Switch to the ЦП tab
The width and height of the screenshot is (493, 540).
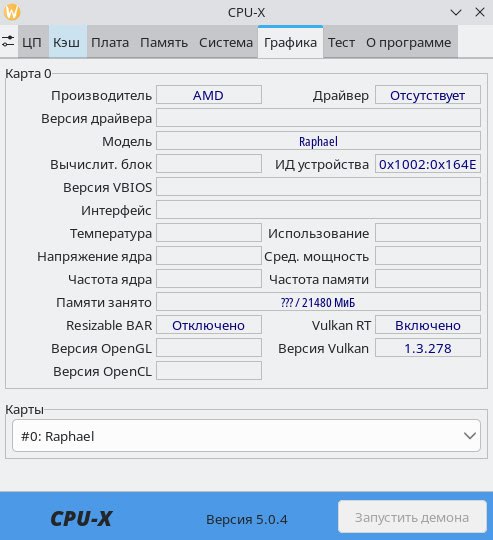[x=32, y=42]
